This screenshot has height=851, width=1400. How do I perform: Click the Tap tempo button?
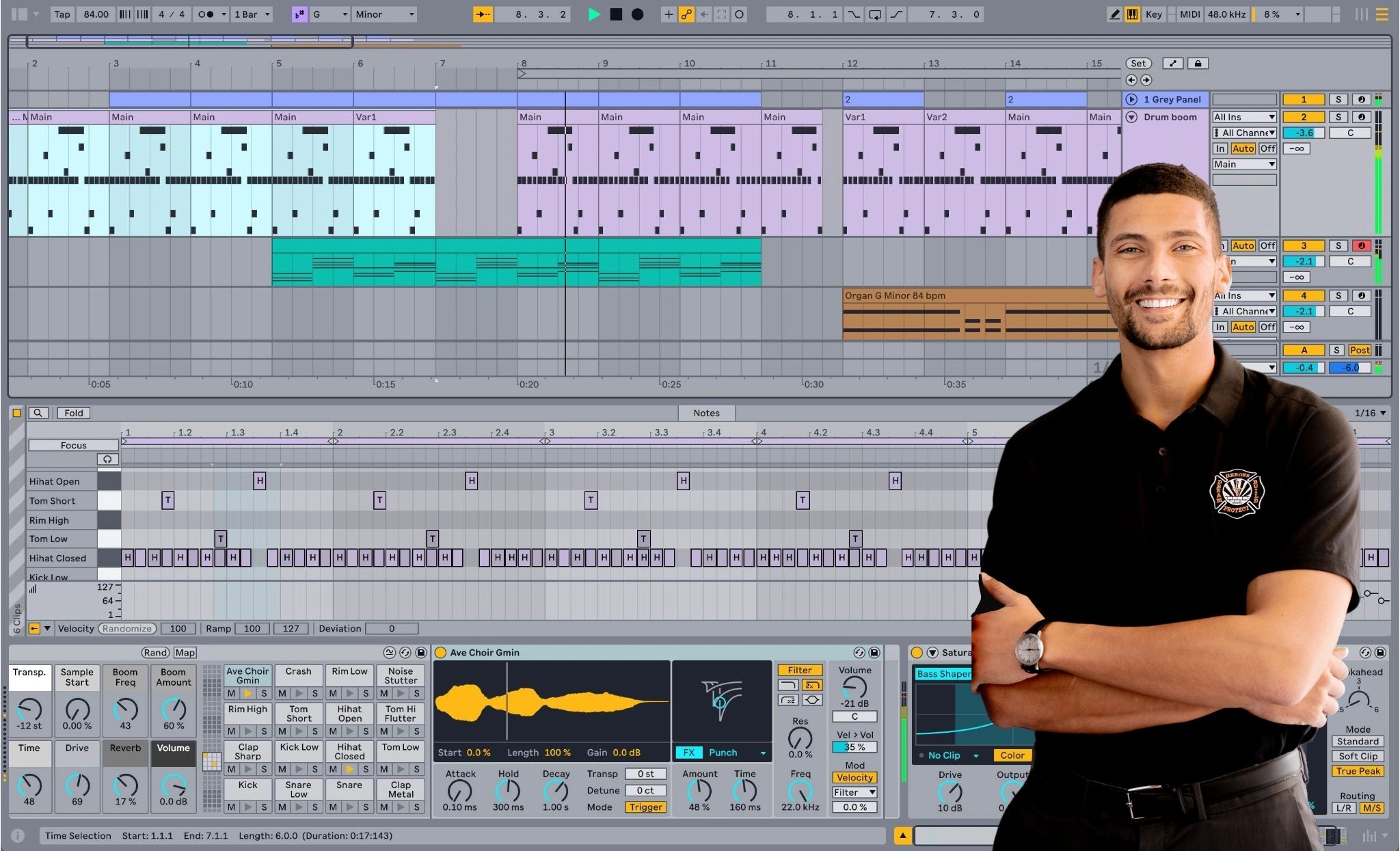point(62,14)
